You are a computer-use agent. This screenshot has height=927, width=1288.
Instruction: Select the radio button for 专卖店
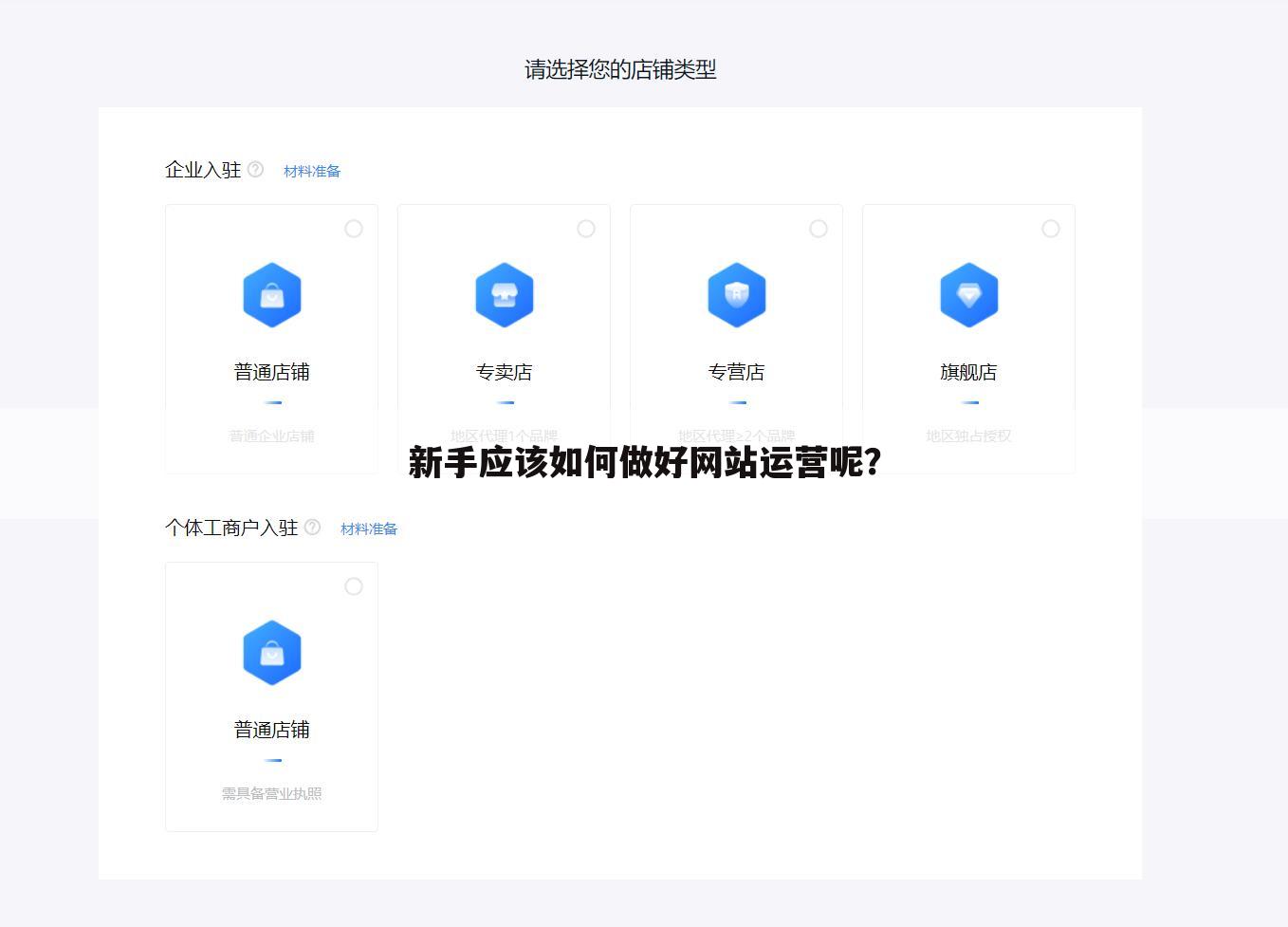pos(586,229)
